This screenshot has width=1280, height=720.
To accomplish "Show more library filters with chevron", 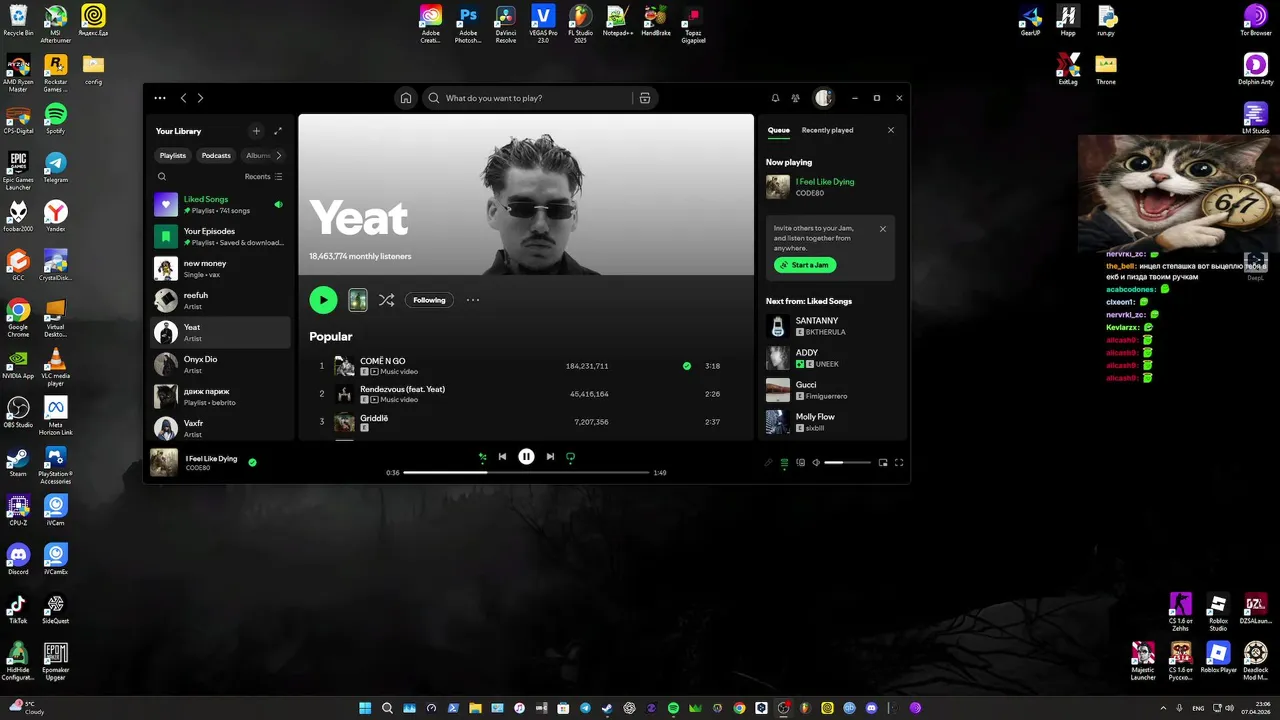I will click(x=279, y=156).
